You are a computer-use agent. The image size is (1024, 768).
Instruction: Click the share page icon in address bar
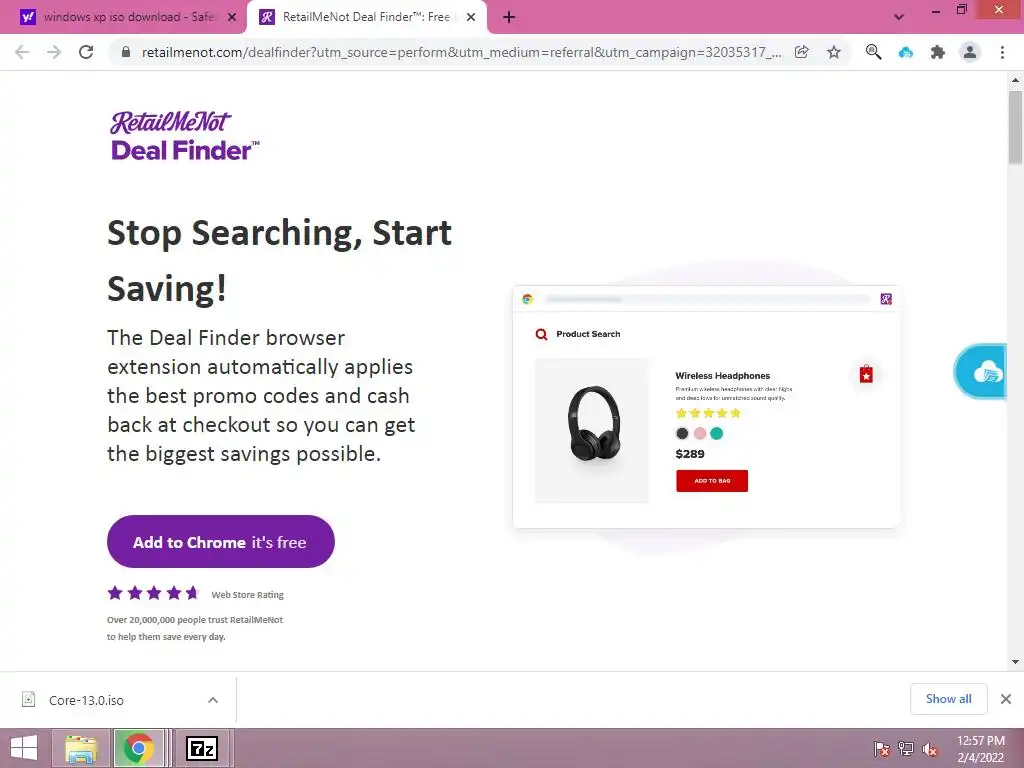(802, 52)
